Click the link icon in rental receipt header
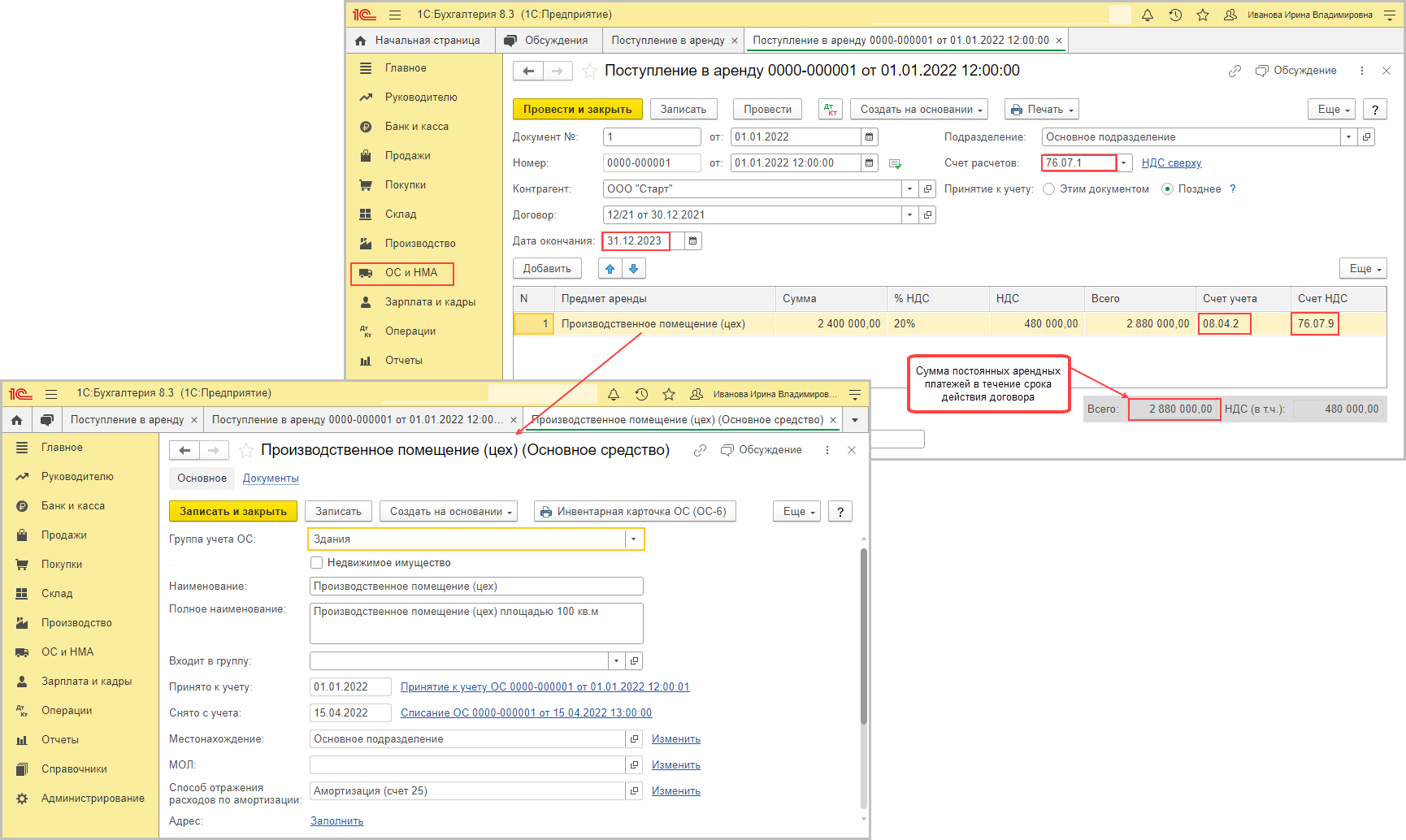1406x840 pixels. click(1235, 71)
